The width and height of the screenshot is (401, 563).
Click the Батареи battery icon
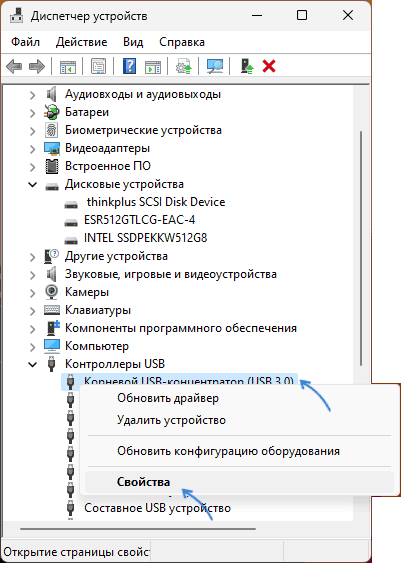(x=52, y=112)
